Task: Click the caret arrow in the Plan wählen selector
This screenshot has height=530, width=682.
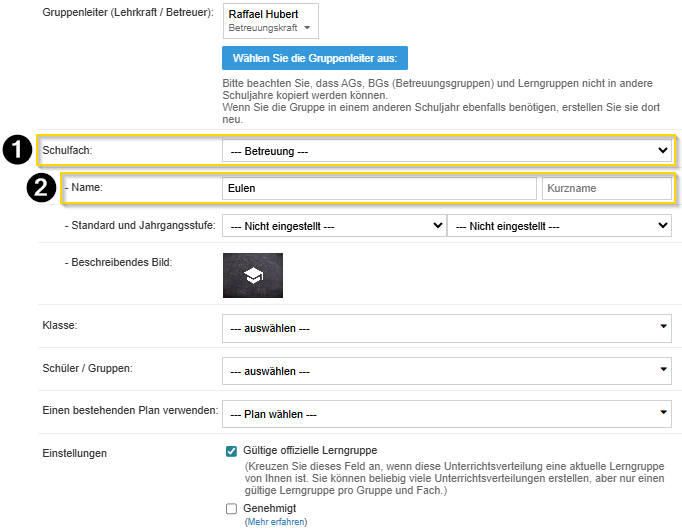Action: coord(665,412)
